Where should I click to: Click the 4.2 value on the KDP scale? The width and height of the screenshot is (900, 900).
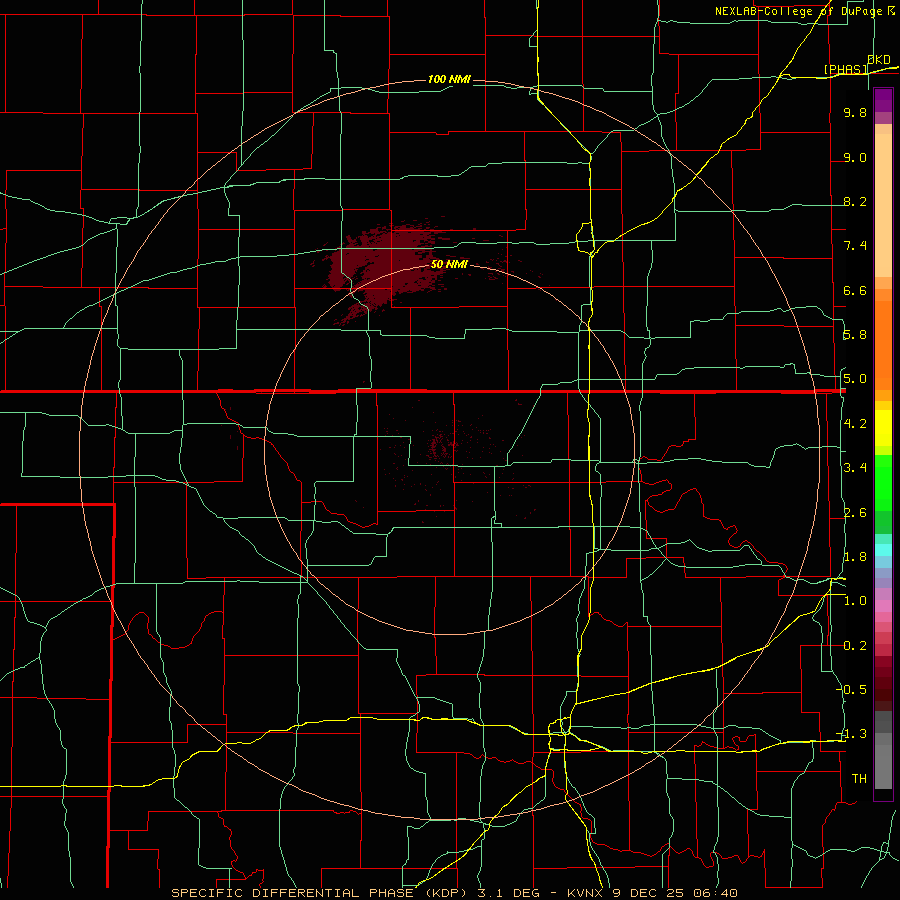point(855,424)
